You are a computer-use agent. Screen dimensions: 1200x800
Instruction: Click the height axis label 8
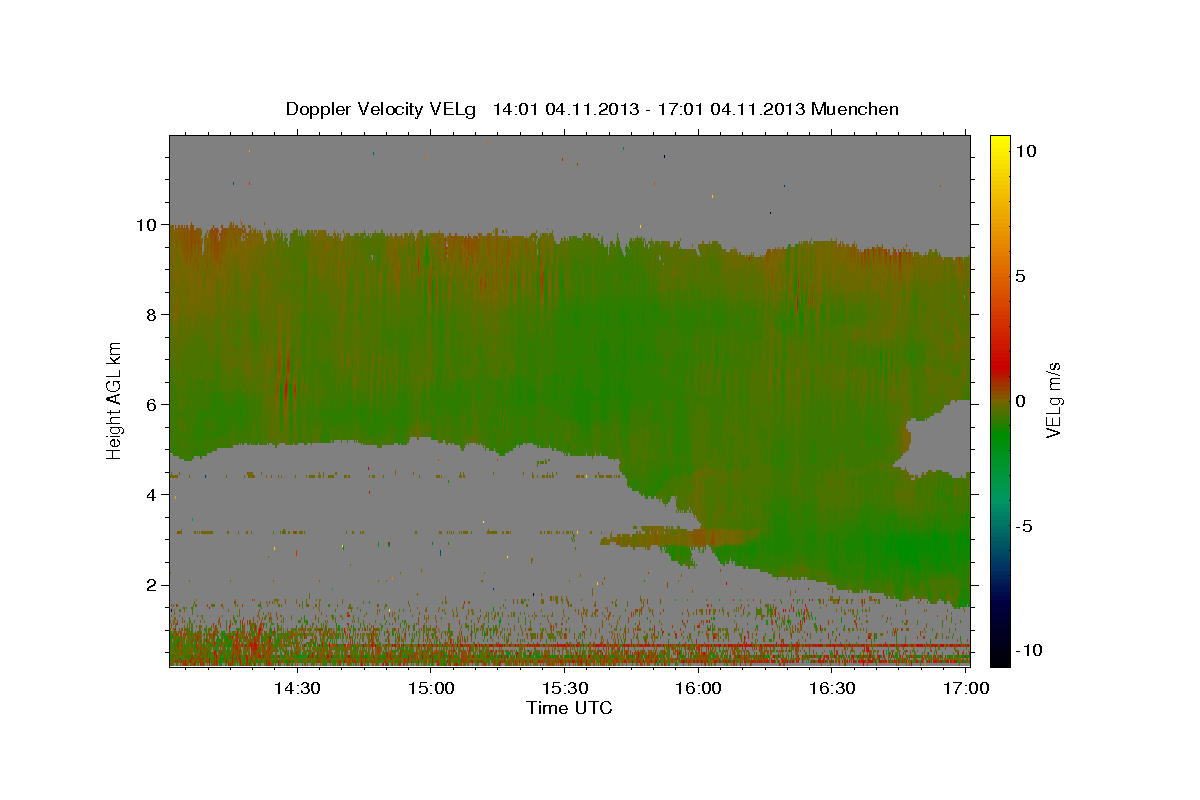pos(154,315)
